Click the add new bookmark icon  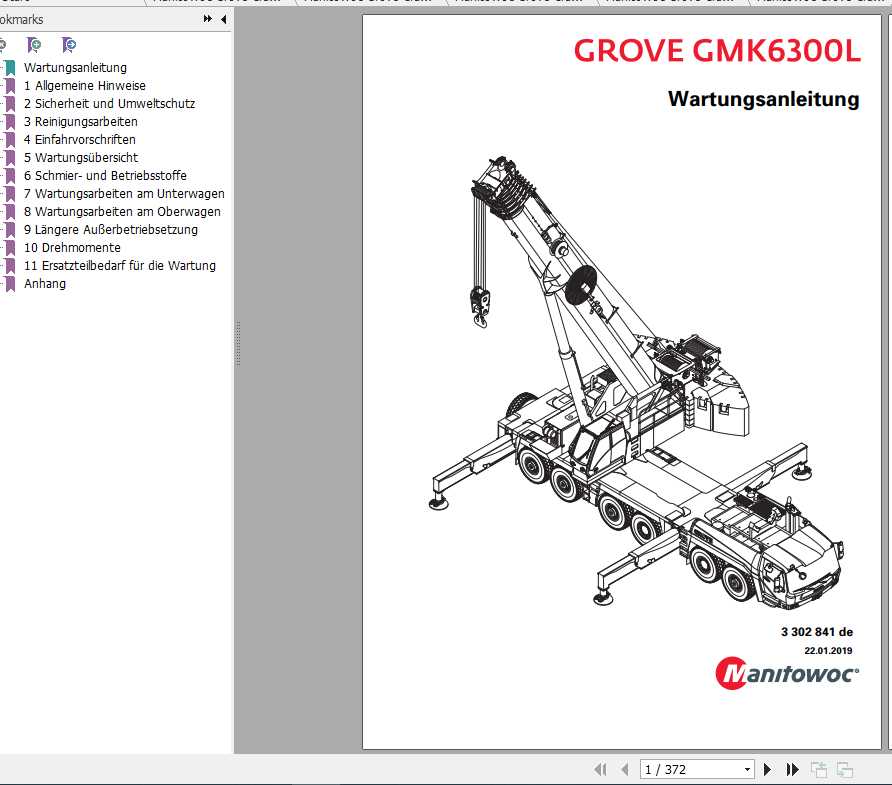coord(34,44)
